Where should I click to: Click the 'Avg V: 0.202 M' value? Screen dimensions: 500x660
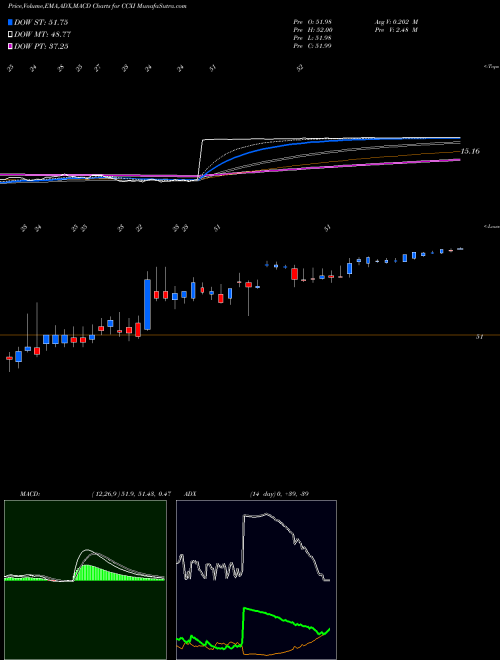point(396,22)
